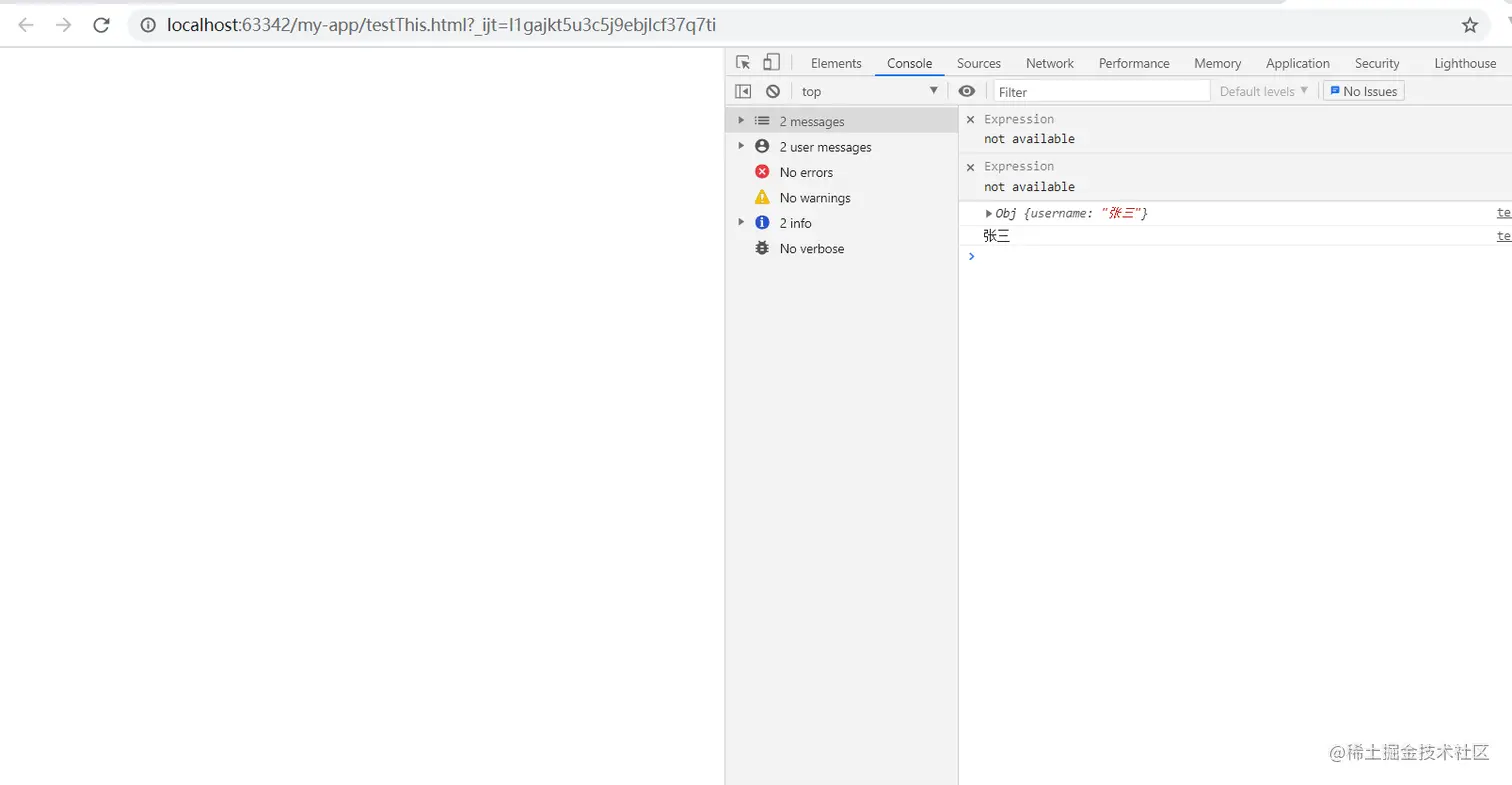Clear the console with the ban icon
This screenshot has height=785, width=1512.
(x=773, y=91)
